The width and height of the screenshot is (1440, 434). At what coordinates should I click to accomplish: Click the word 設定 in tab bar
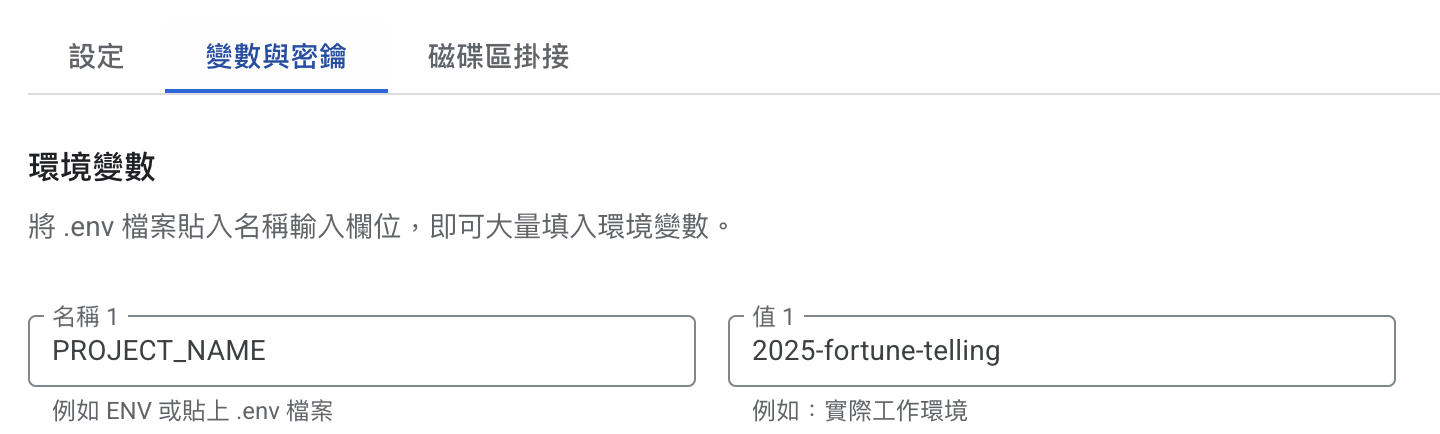(x=96, y=57)
